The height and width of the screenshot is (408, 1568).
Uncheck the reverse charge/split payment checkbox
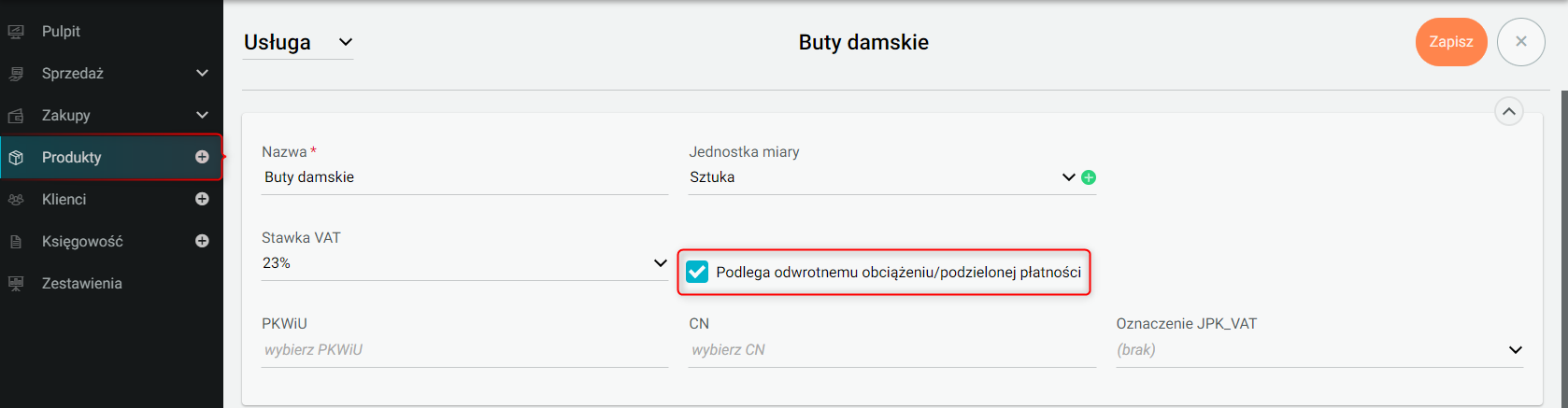tap(697, 272)
